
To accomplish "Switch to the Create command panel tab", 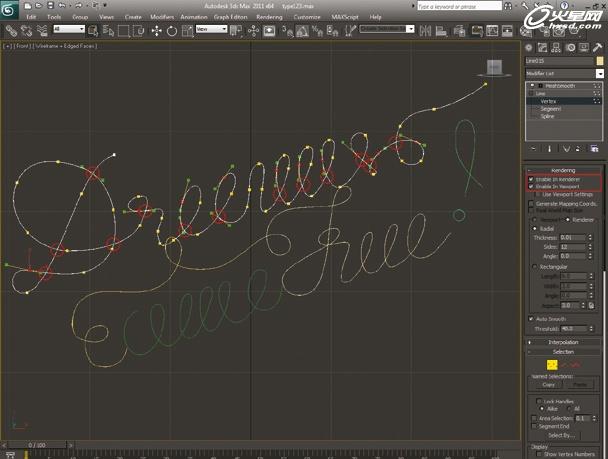I will pos(529,48).
